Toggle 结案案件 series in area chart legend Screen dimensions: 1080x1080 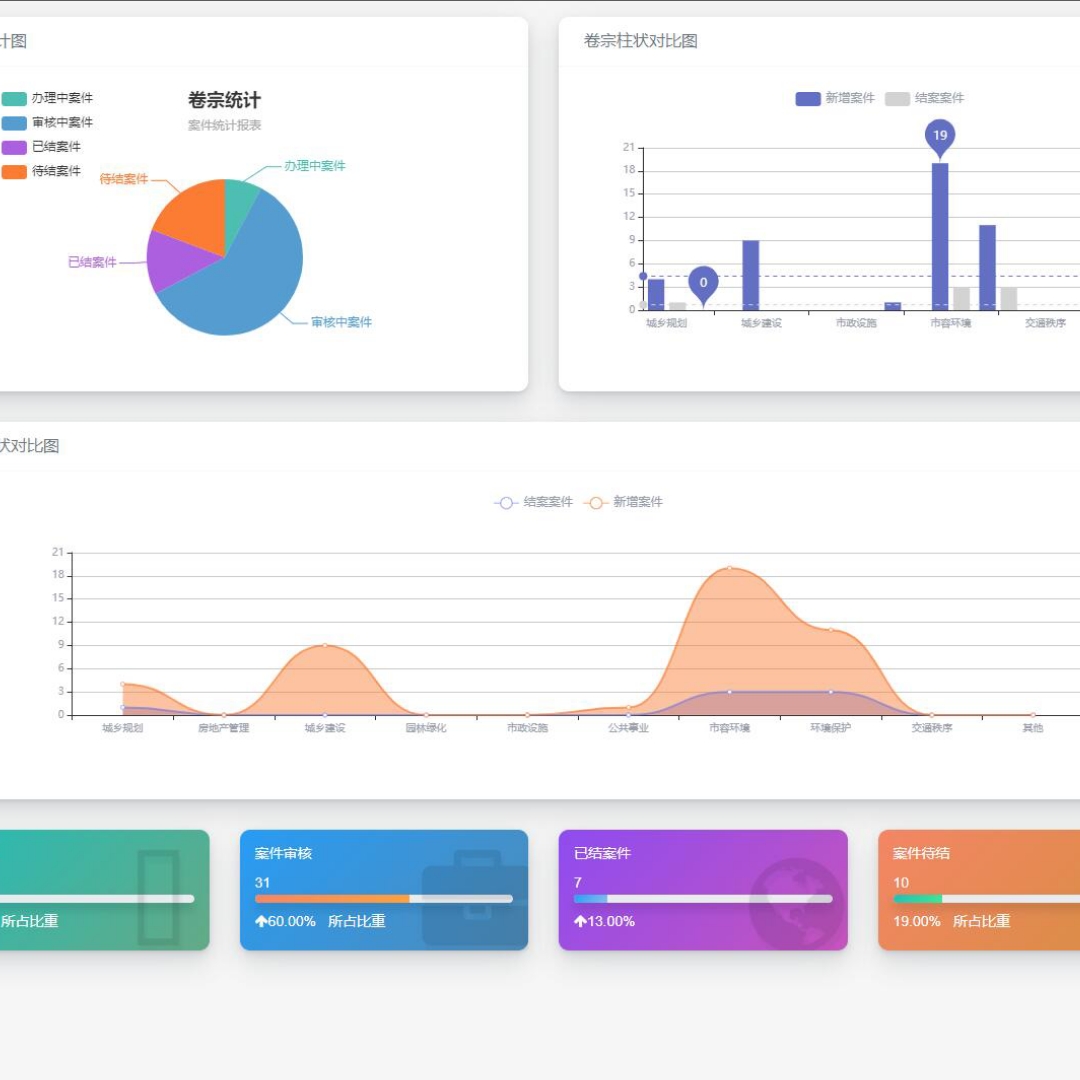pos(533,502)
